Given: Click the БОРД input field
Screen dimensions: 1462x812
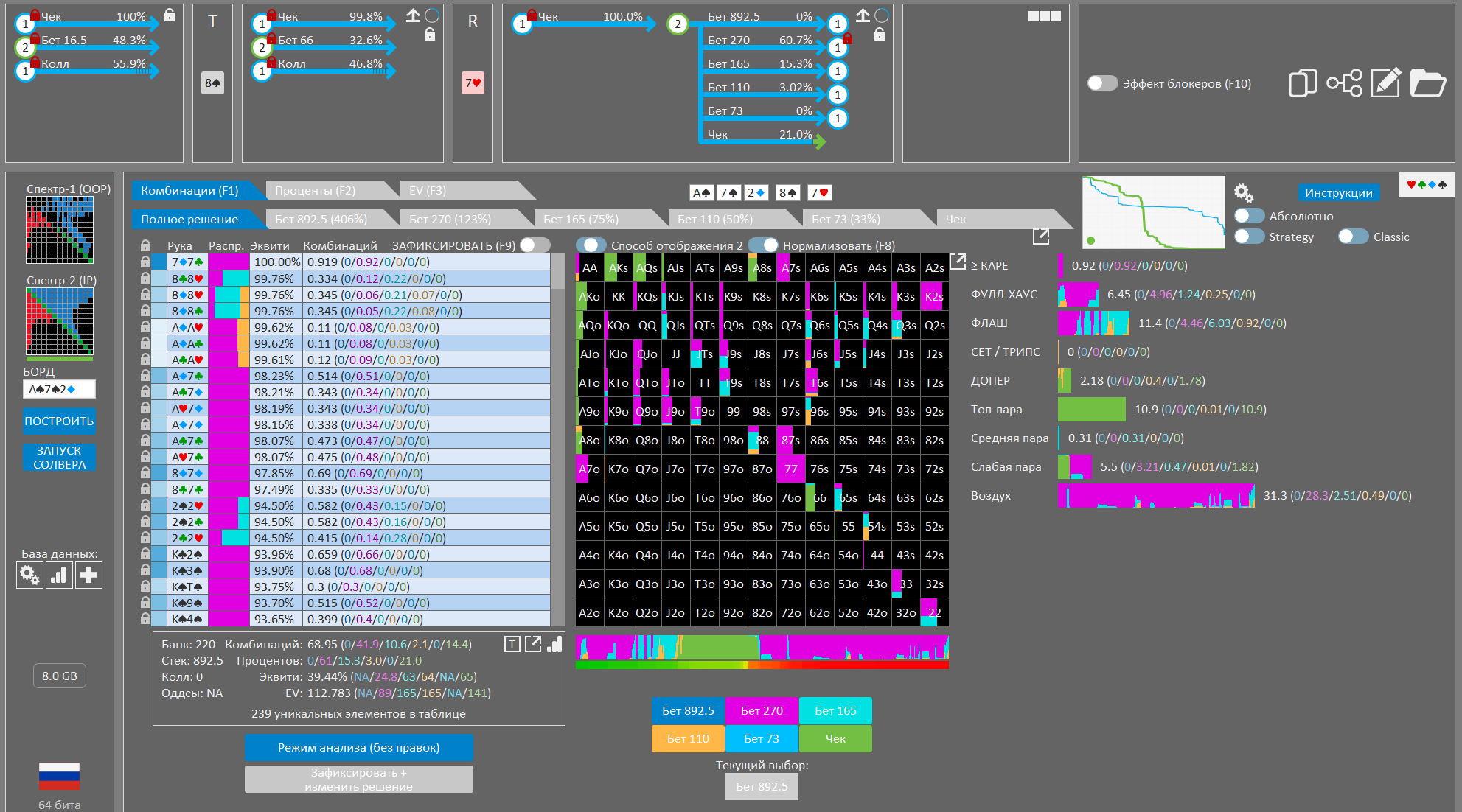Looking at the screenshot, I should pyautogui.click(x=59, y=389).
